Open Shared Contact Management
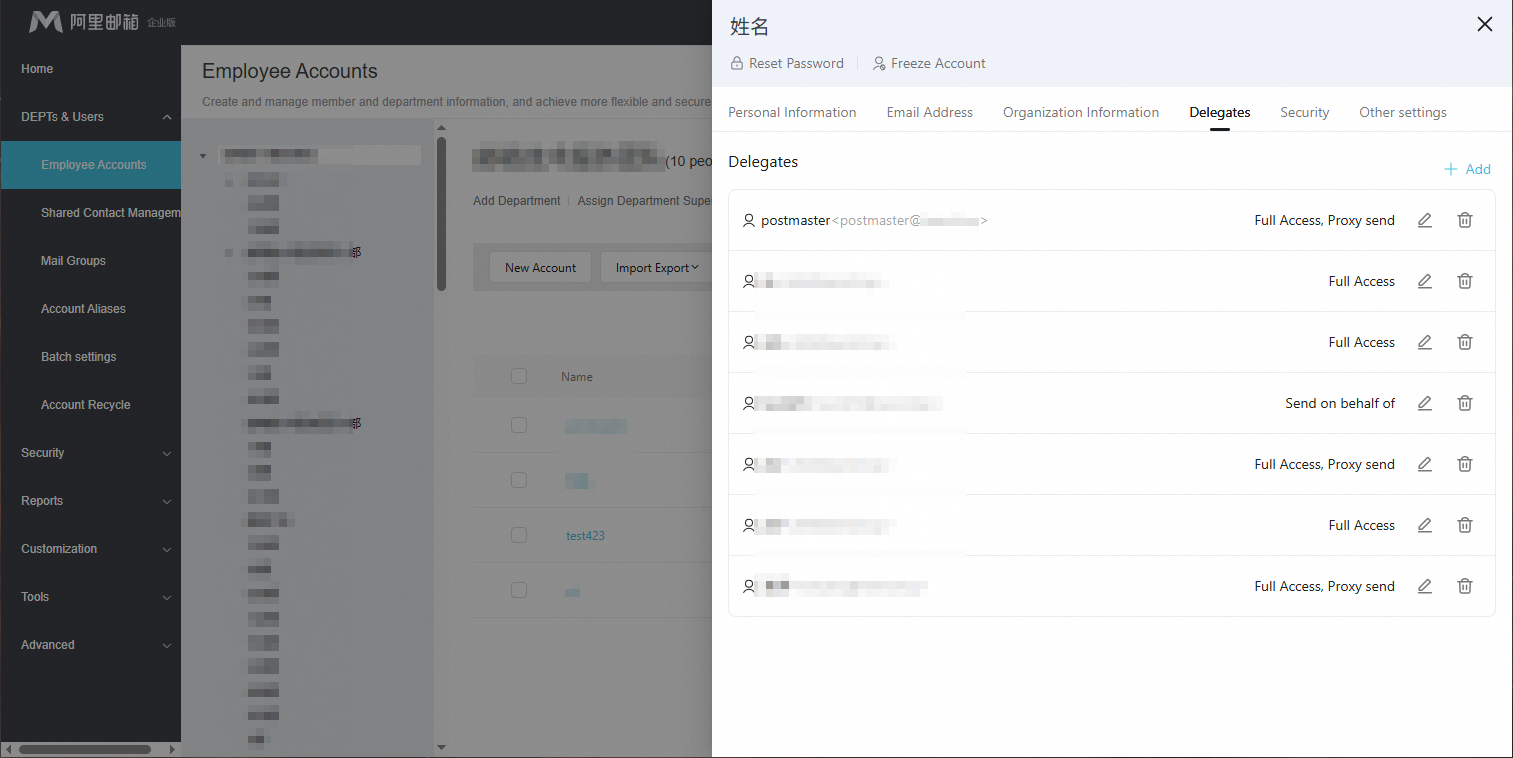The width and height of the screenshot is (1513, 758). tap(110, 213)
